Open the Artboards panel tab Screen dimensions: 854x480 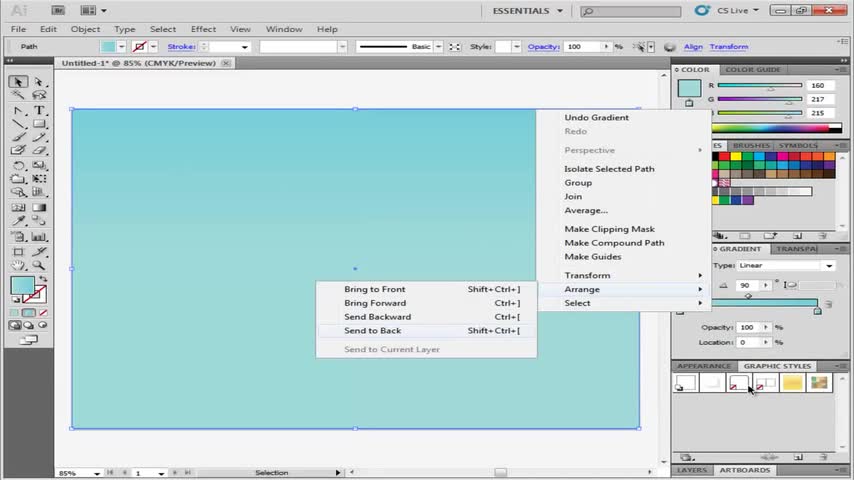(745, 470)
